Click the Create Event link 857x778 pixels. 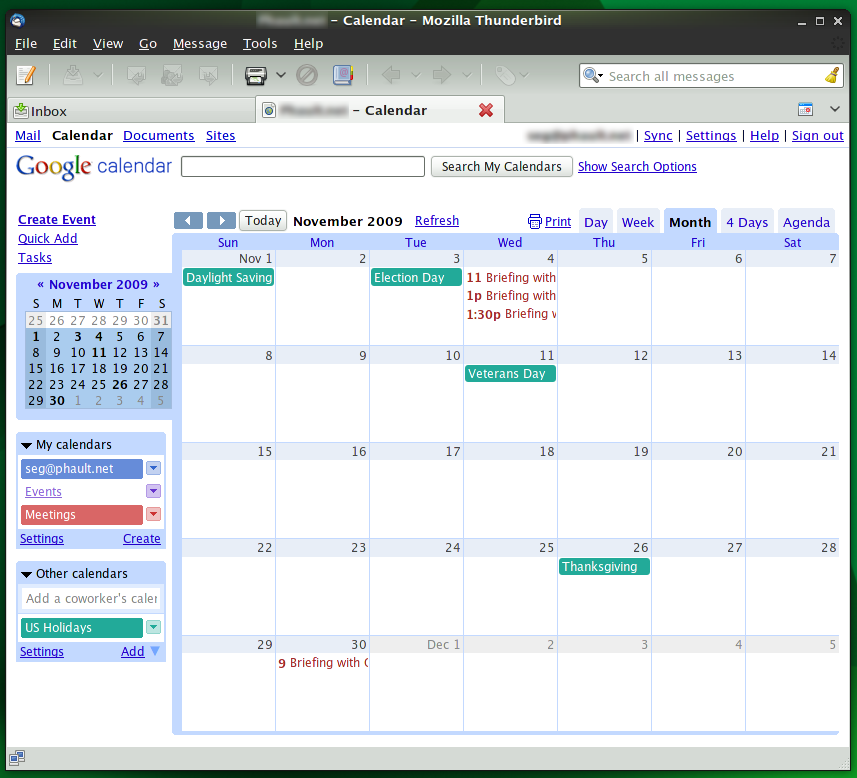(x=57, y=219)
